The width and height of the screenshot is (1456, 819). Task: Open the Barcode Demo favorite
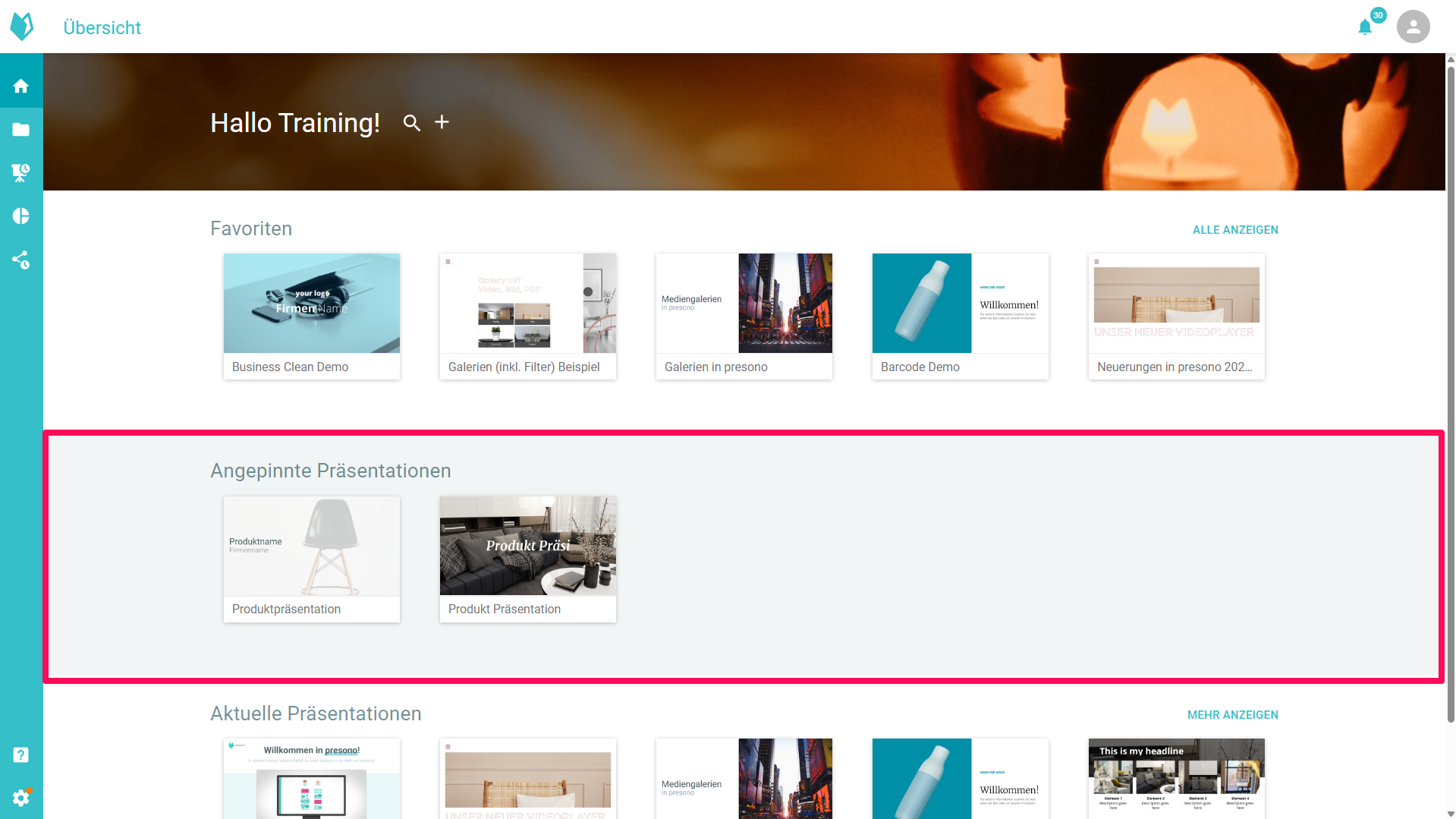[x=960, y=316]
